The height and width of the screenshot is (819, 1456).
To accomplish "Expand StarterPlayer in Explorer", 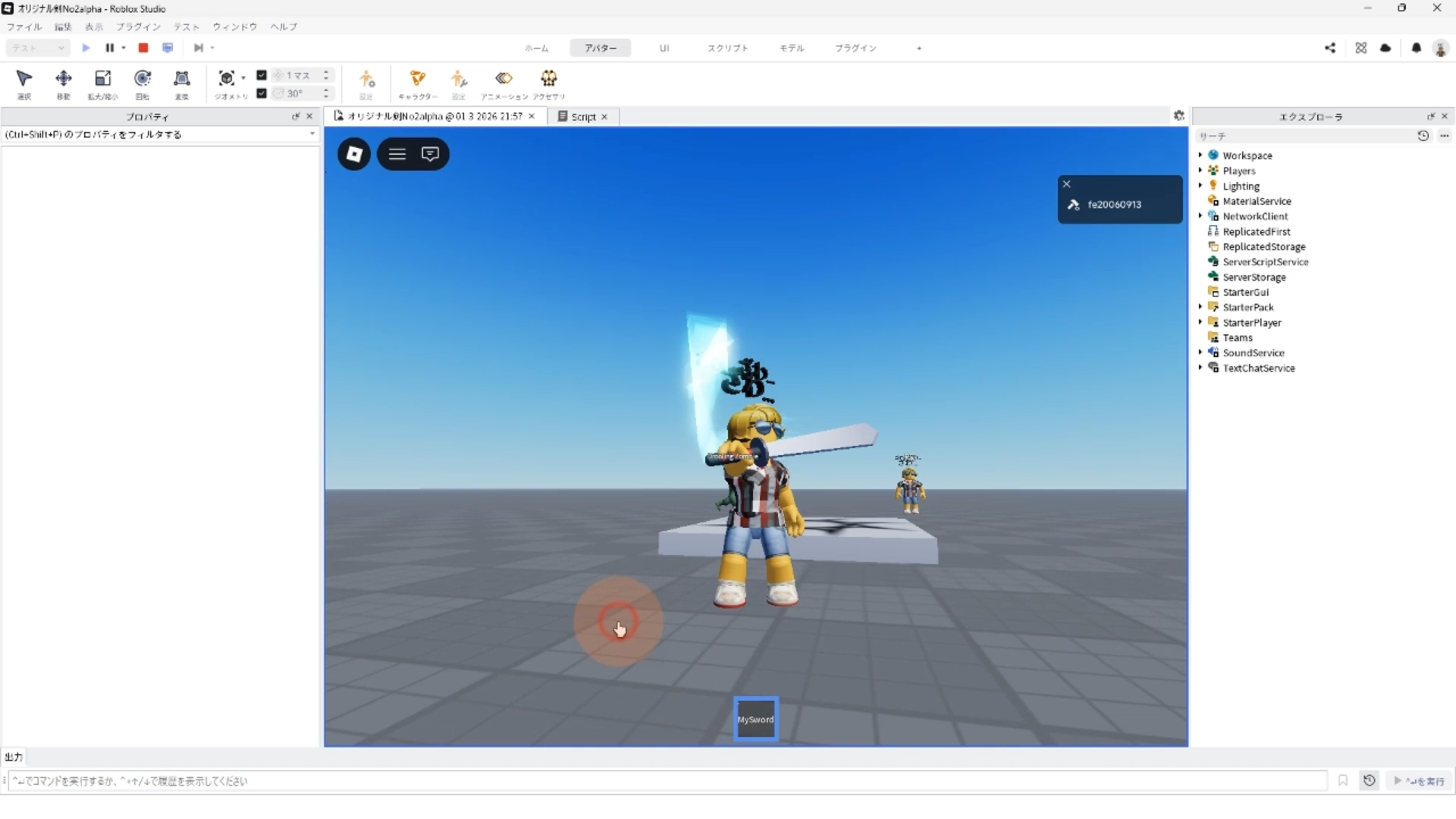I will pos(1200,322).
